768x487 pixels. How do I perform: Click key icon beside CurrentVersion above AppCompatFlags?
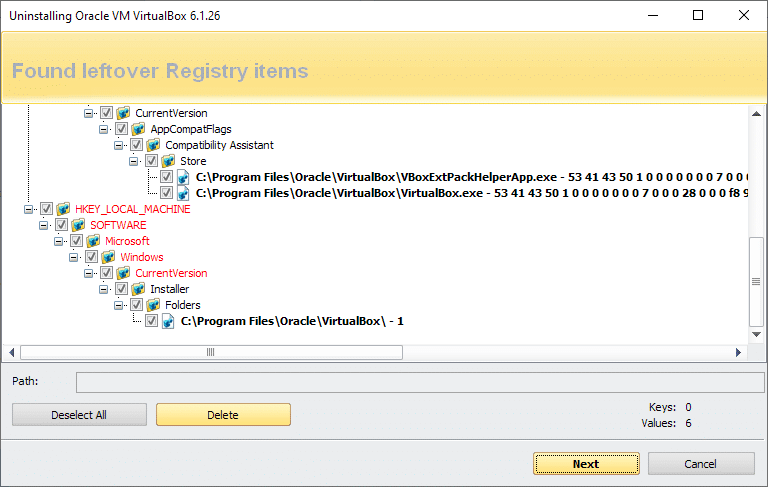123,113
